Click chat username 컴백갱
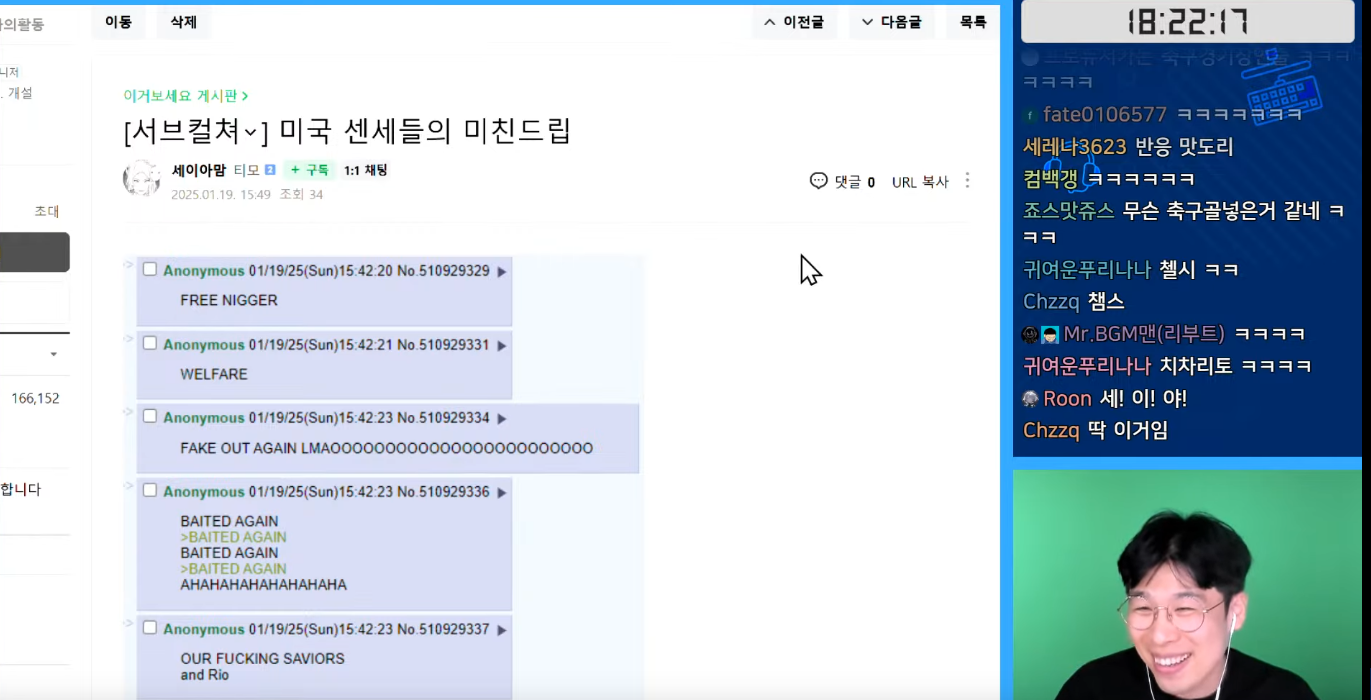This screenshot has width=1371, height=700. pyautogui.click(x=1050, y=179)
